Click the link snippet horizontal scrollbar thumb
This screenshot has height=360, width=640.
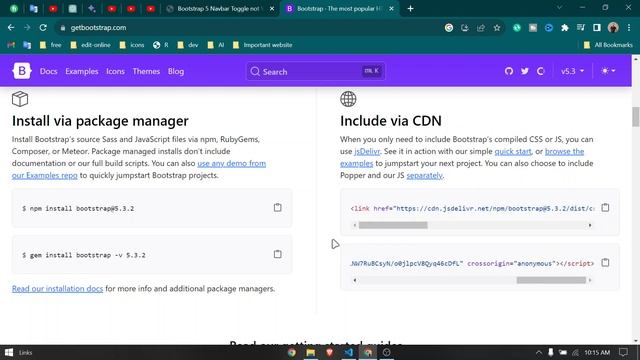point(393,225)
